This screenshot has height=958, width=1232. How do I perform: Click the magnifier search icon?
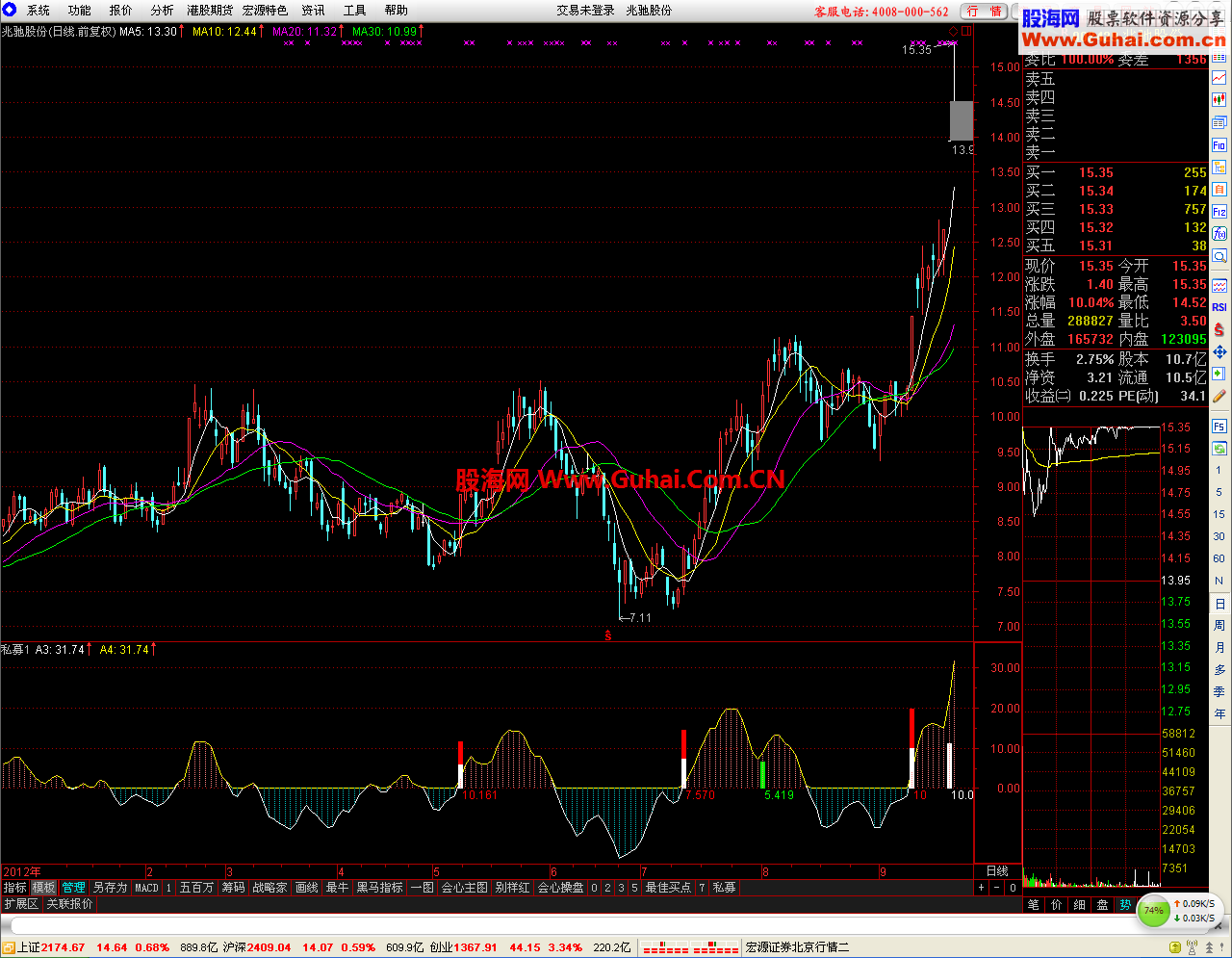(1219, 256)
